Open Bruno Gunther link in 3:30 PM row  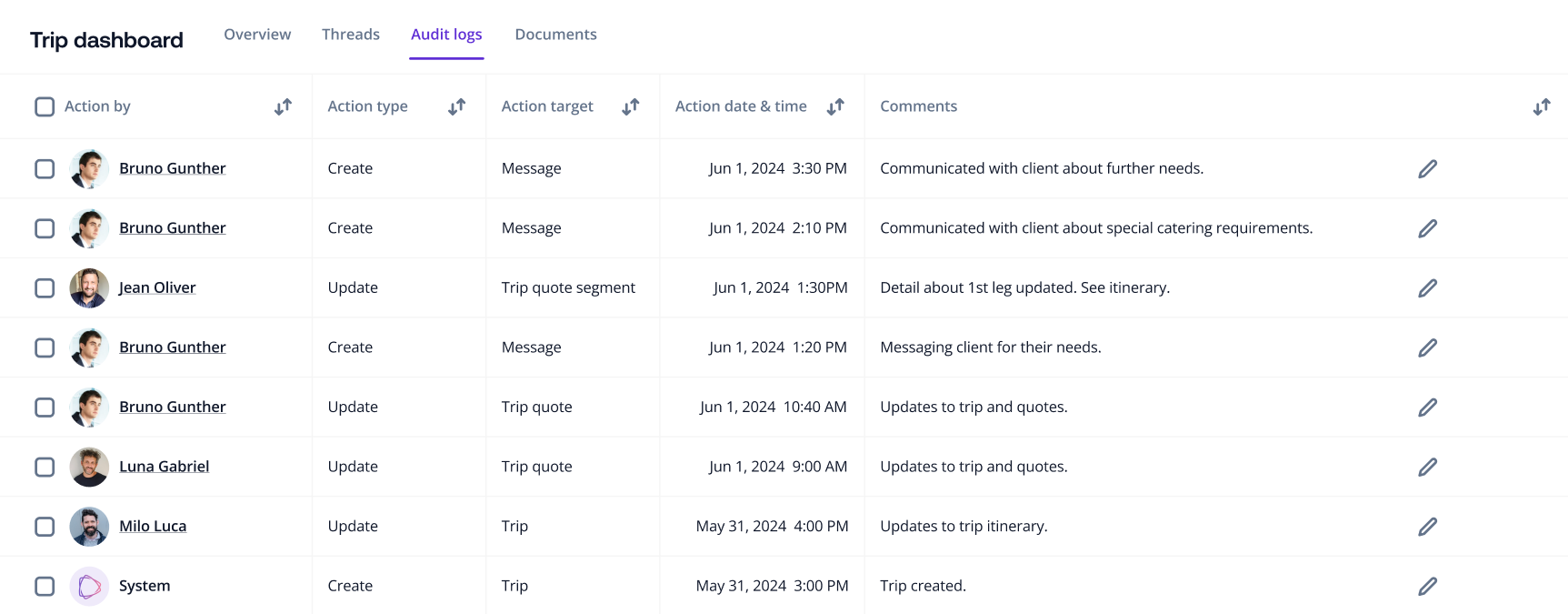tap(173, 168)
